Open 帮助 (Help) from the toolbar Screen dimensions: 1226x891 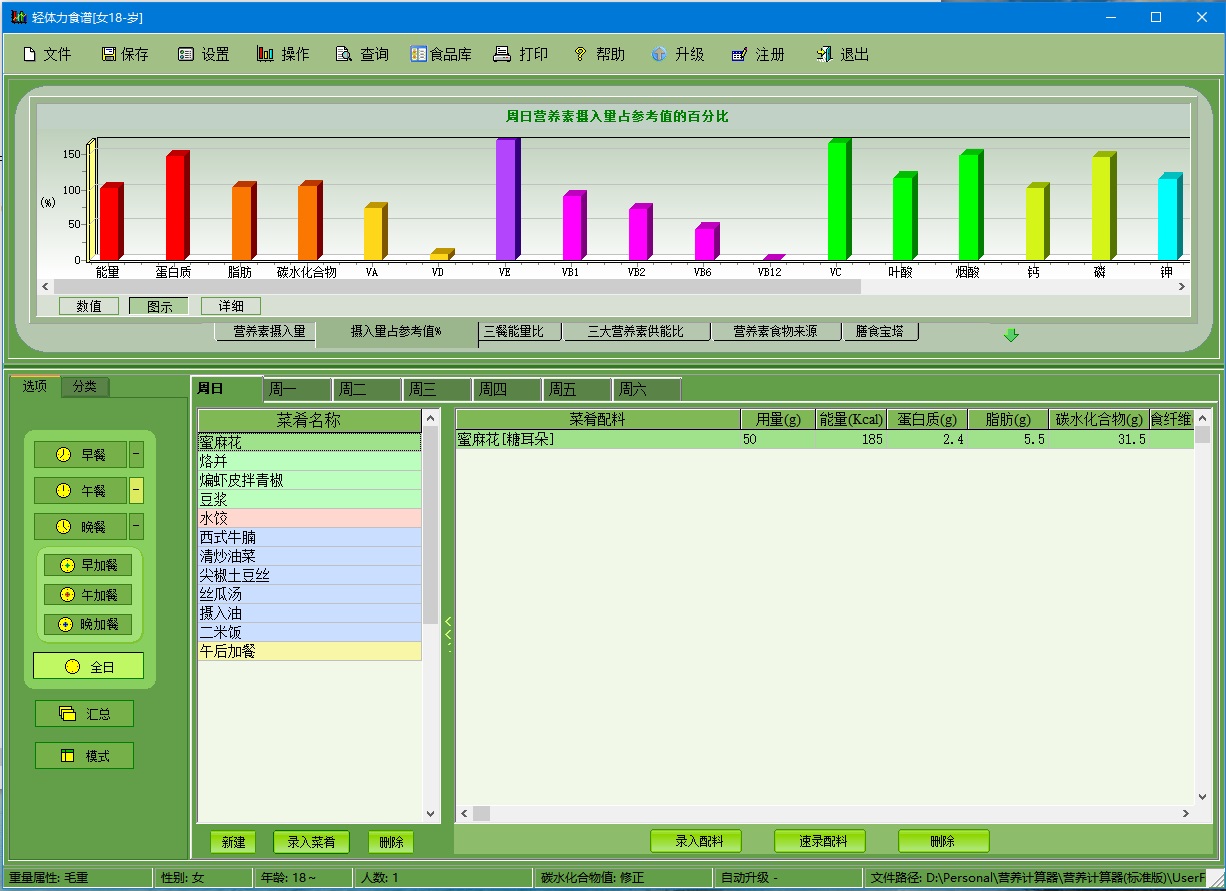pyautogui.click(x=580, y=55)
